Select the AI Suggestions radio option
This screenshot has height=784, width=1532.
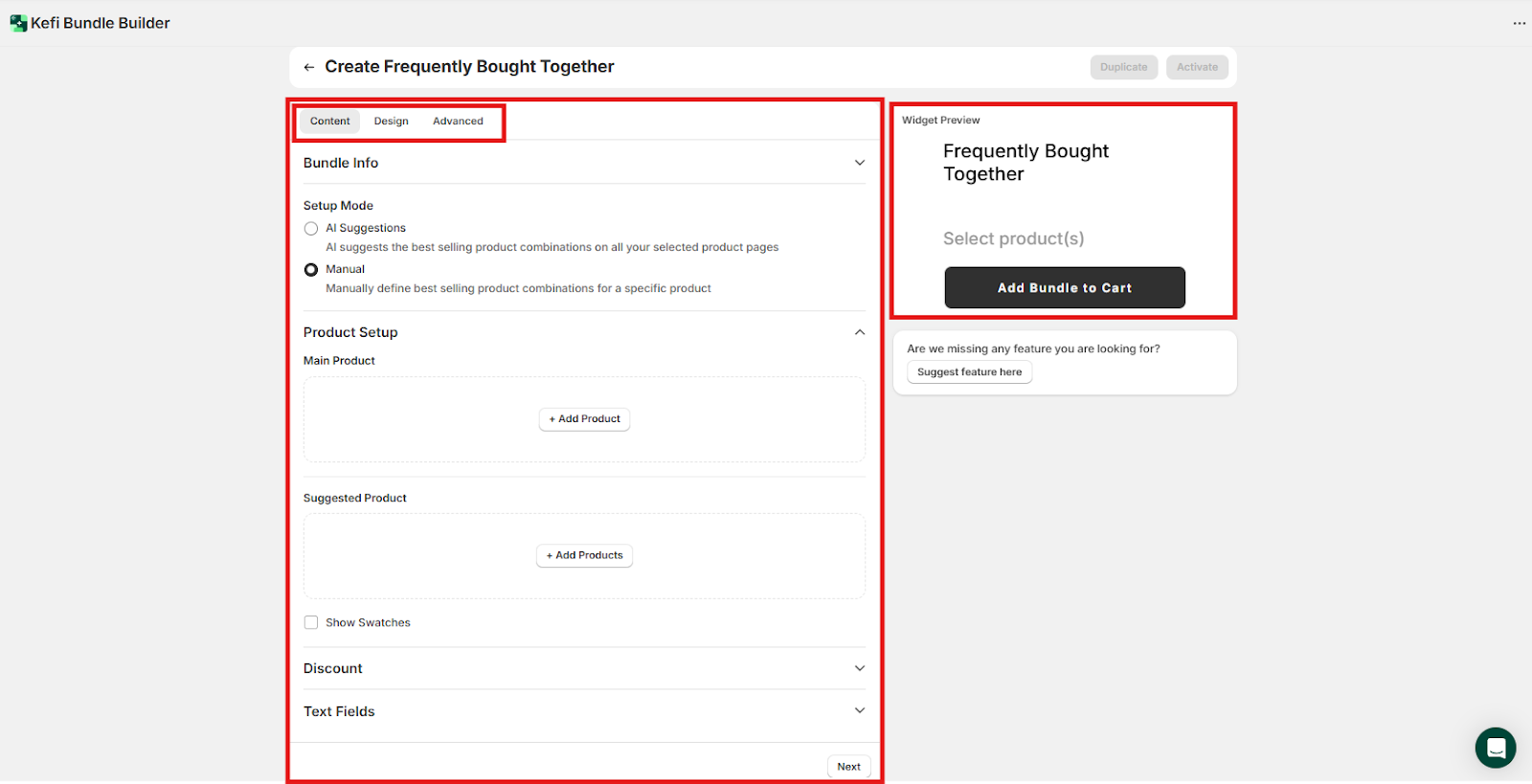click(x=311, y=229)
